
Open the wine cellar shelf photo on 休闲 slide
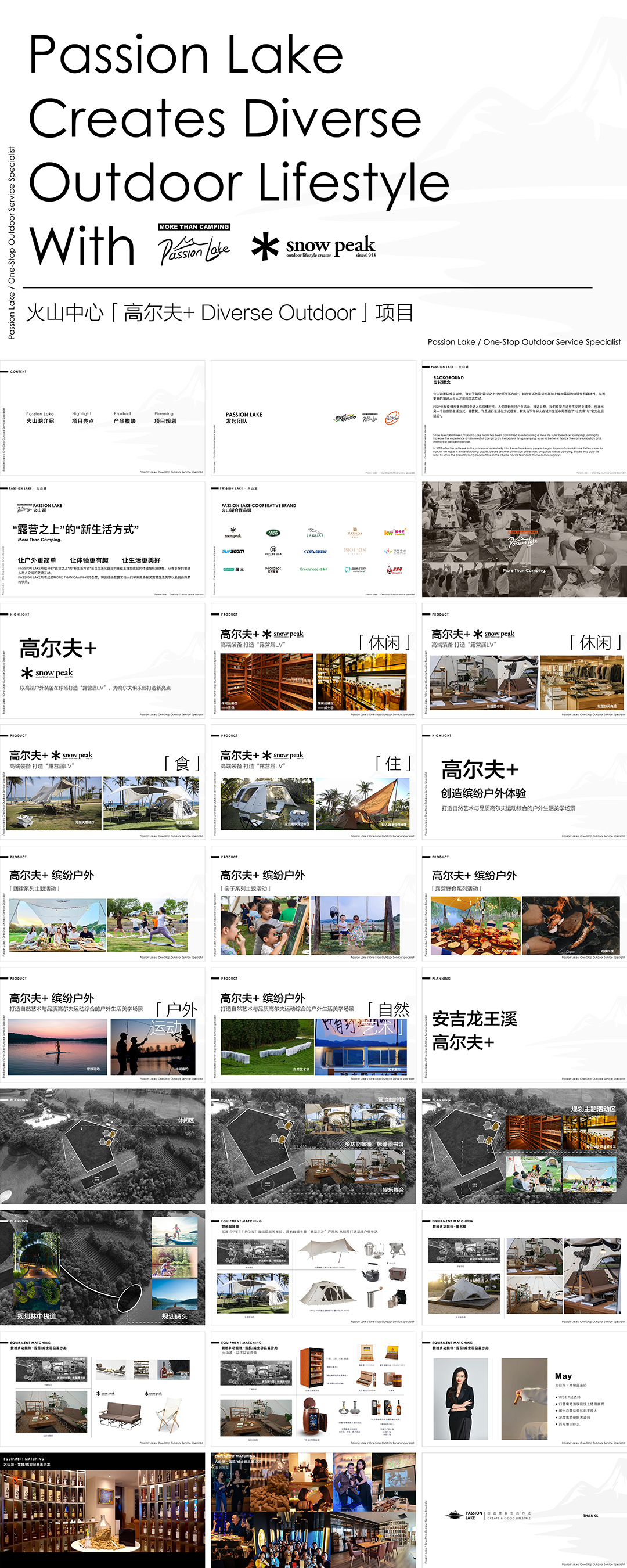click(x=266, y=682)
